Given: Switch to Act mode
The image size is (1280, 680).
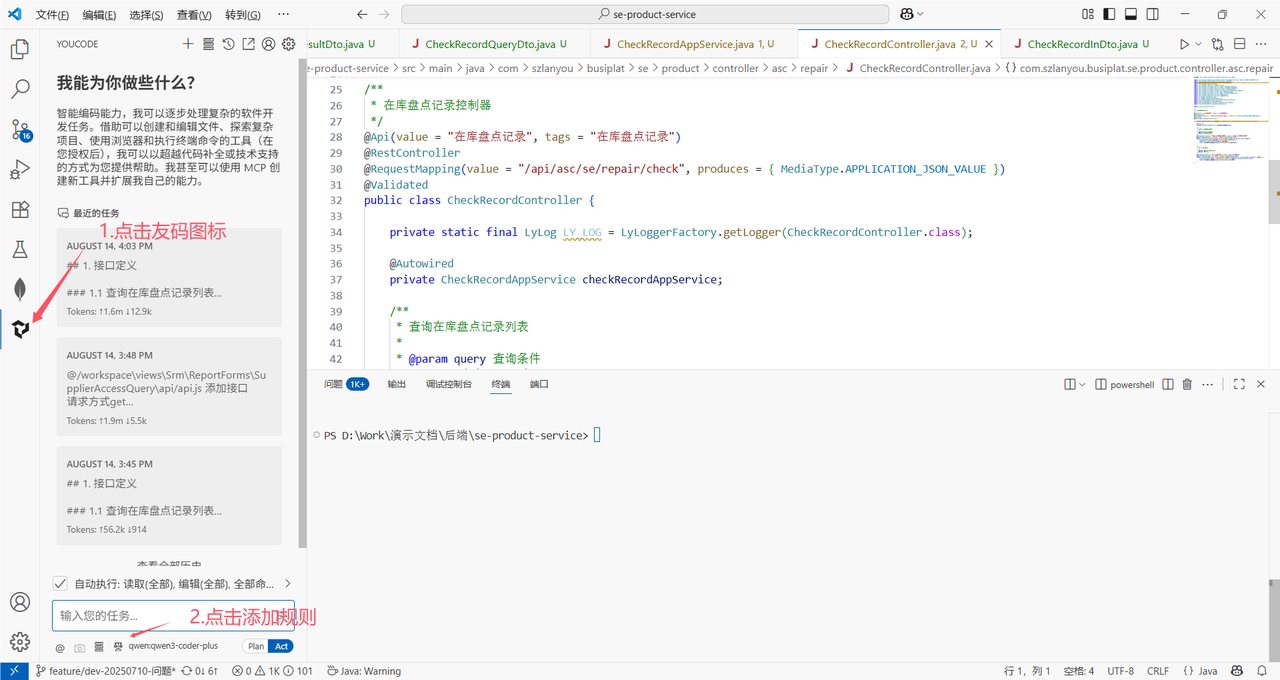Looking at the screenshot, I should [282, 646].
